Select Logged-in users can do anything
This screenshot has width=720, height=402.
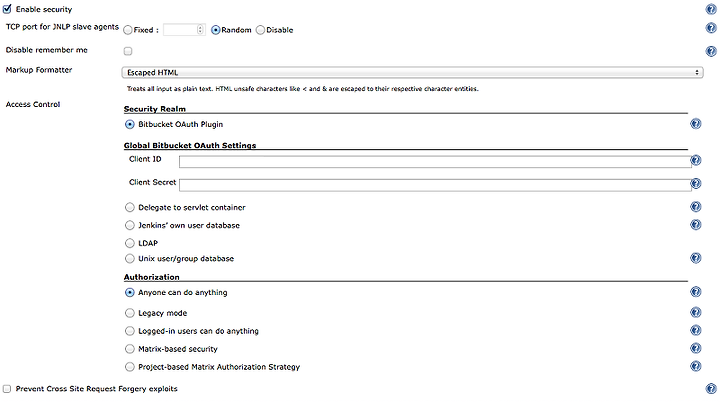point(129,331)
